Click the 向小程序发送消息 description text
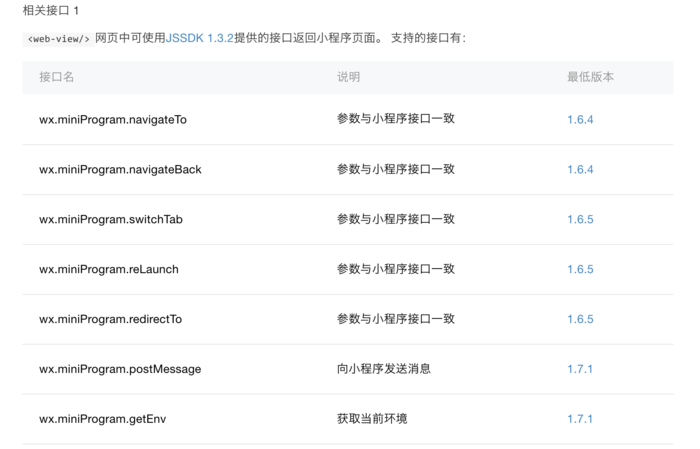Viewport: 700px width, 449px height. click(383, 369)
